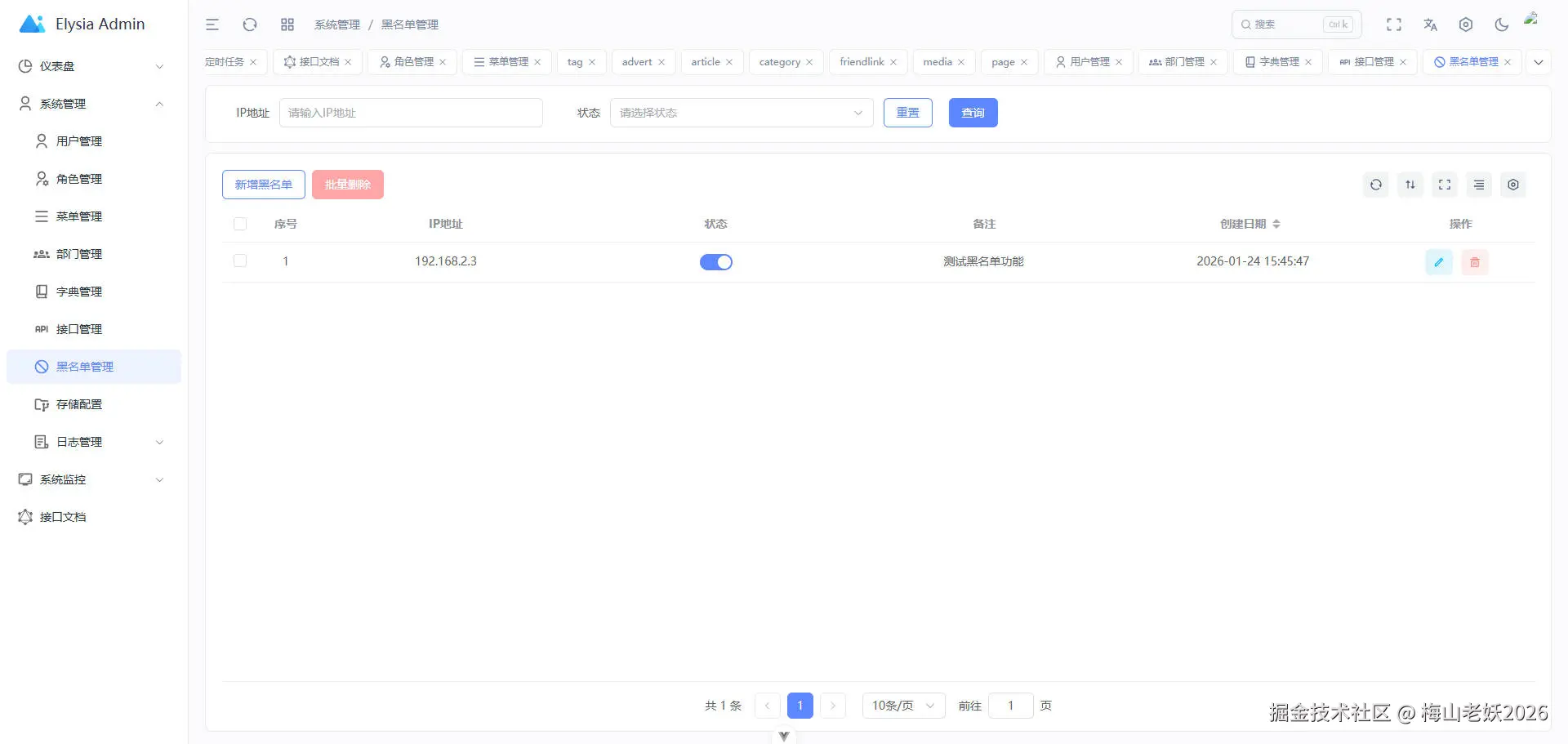Click the Elysia Admin logo icon
This screenshot has height=744, width=1568.
32,24
